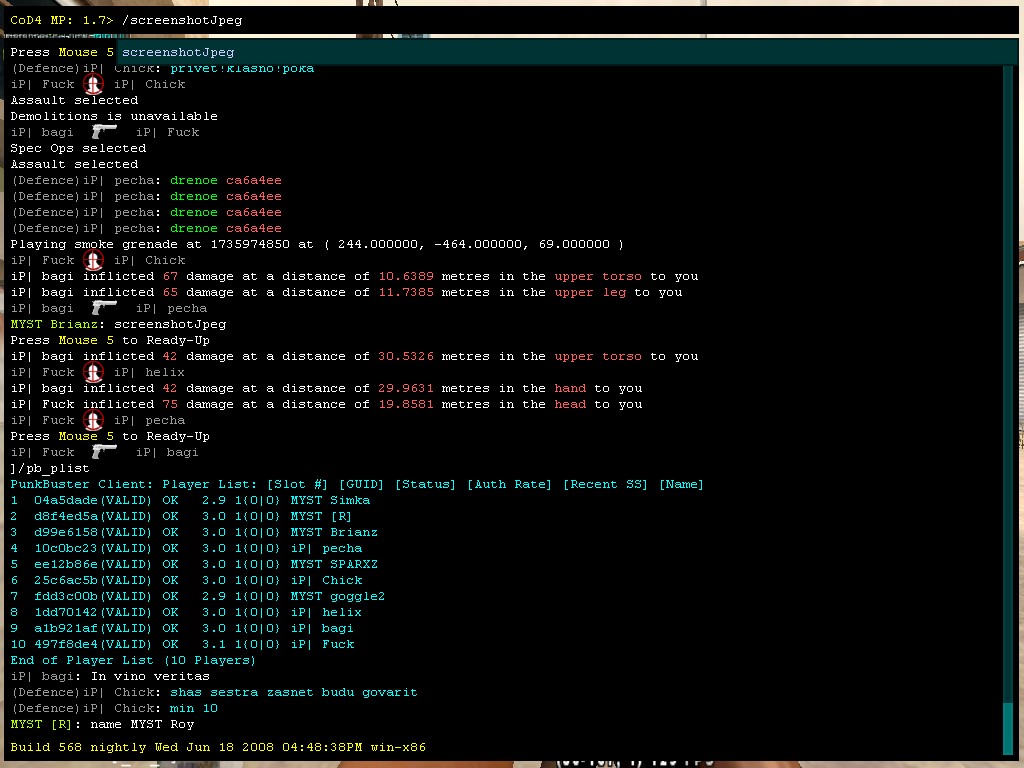The height and width of the screenshot is (768, 1024).
Task: Click the "privet!klasno!poka" chat message
Action: (x=242, y=69)
